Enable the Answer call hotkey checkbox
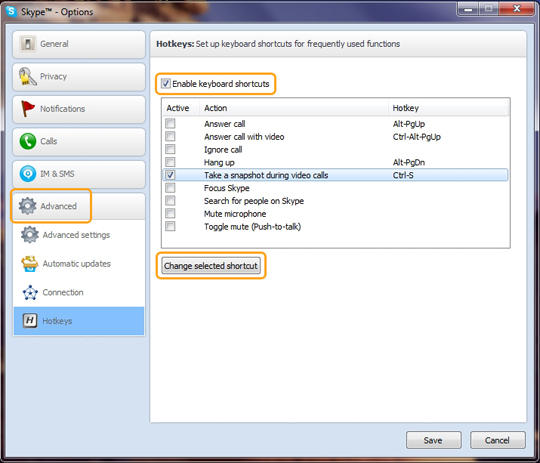This screenshot has width=540, height=463. click(170, 123)
